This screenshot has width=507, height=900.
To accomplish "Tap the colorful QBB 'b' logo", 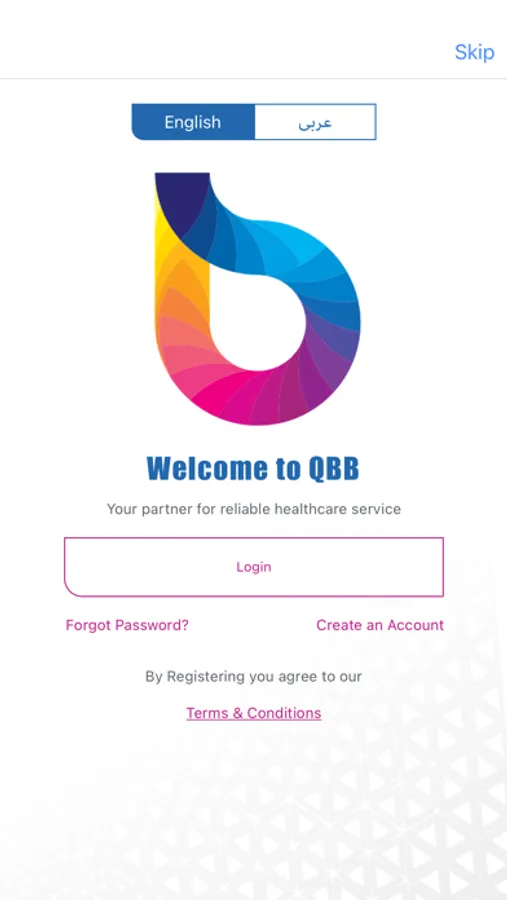I will pyautogui.click(x=257, y=298).
